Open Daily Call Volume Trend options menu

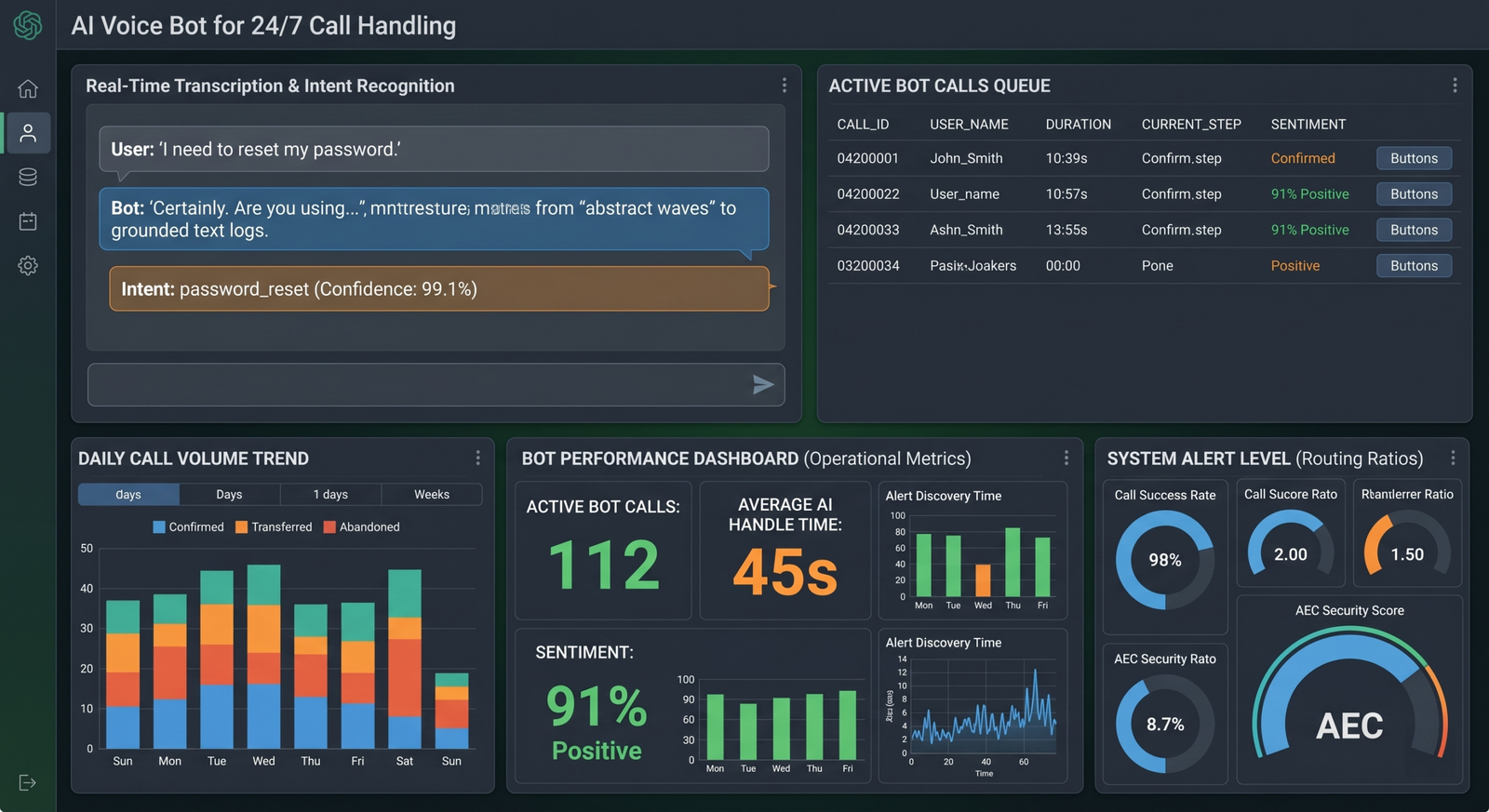(x=478, y=458)
